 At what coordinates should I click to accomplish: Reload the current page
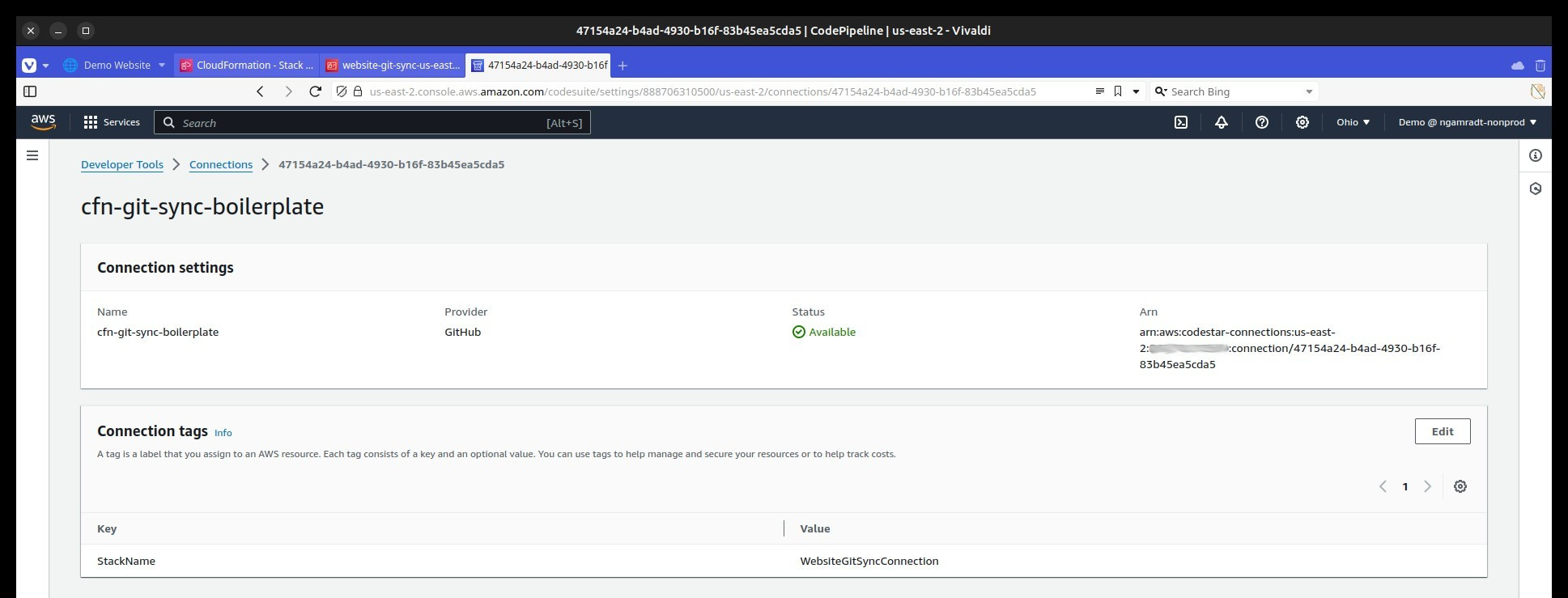pos(316,91)
